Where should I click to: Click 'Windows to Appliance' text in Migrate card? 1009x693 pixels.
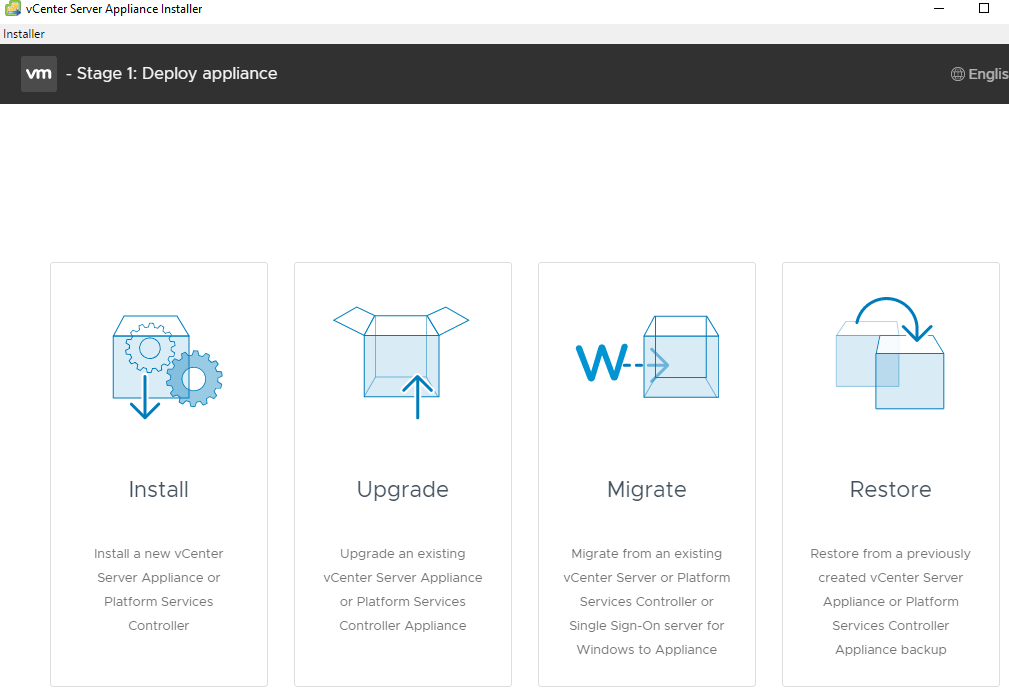[x=647, y=650]
